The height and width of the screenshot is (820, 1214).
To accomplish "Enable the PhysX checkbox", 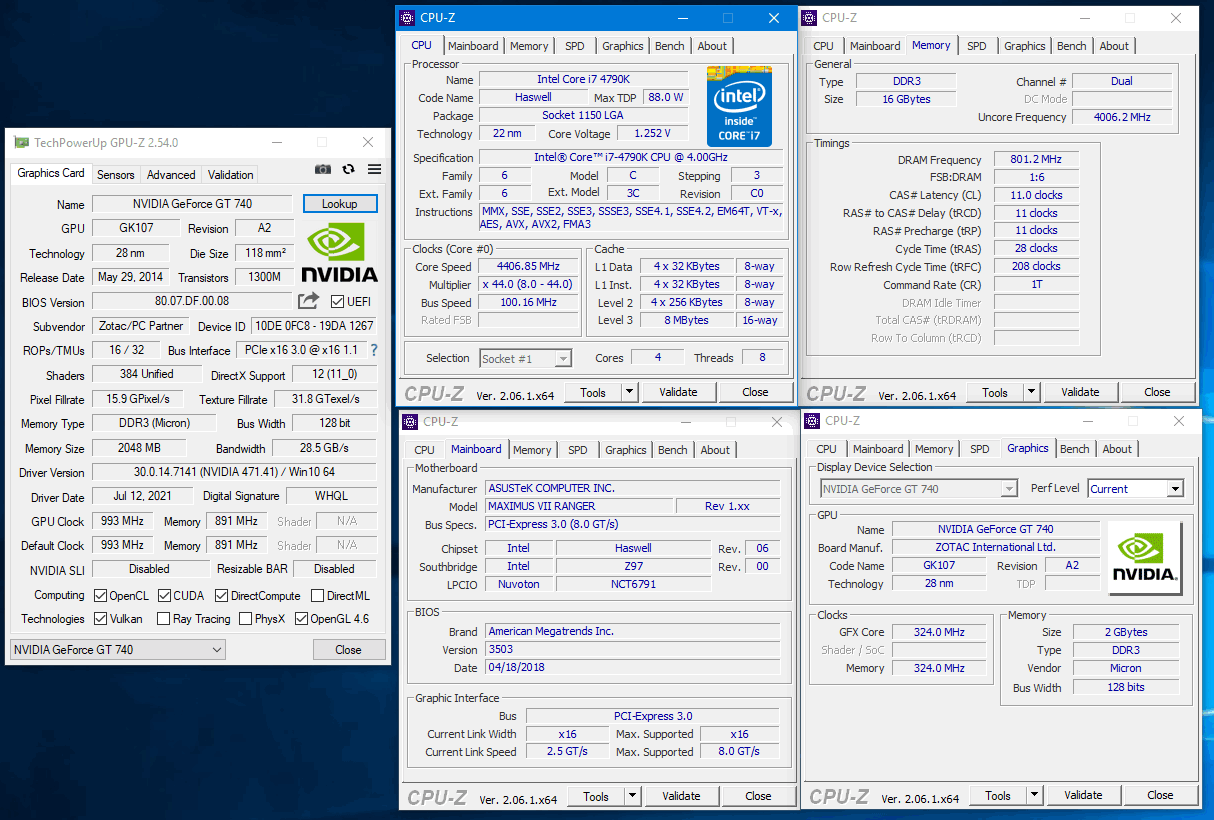I will click(x=246, y=619).
